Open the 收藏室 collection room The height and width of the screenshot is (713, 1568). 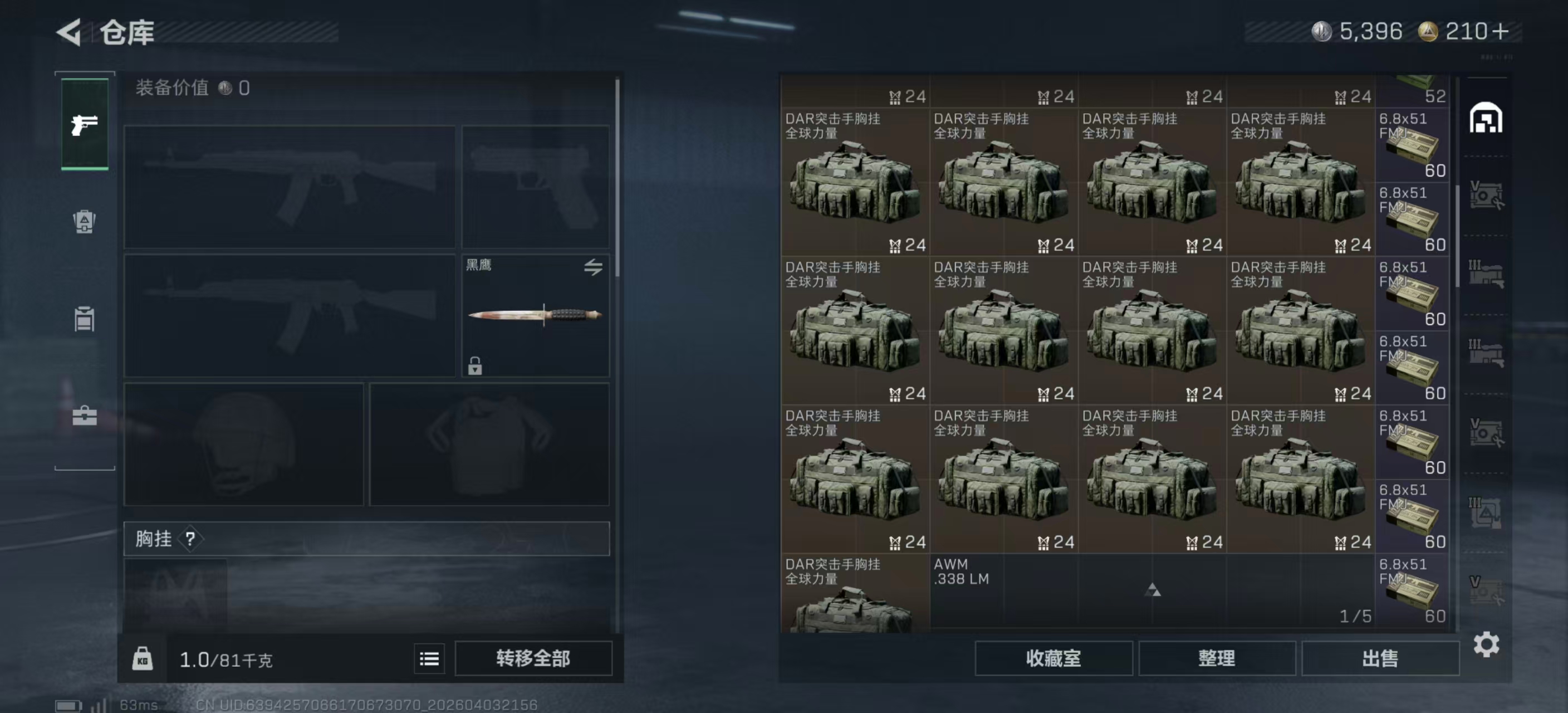tap(1053, 658)
